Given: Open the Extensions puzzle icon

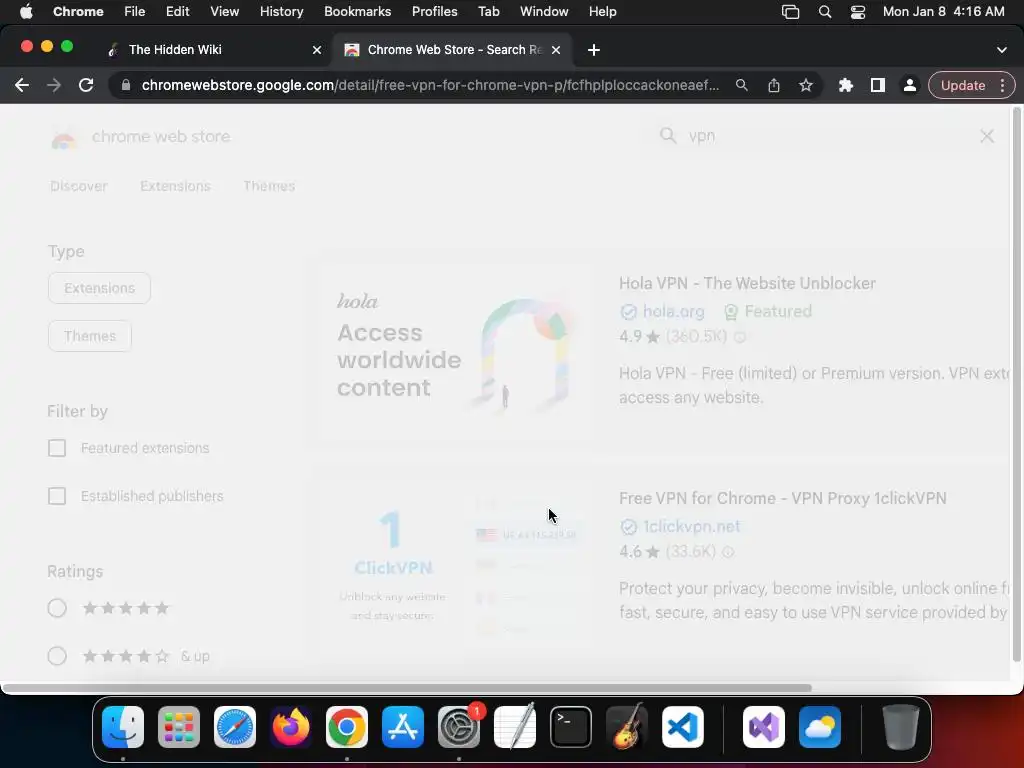Looking at the screenshot, I should coord(846,86).
